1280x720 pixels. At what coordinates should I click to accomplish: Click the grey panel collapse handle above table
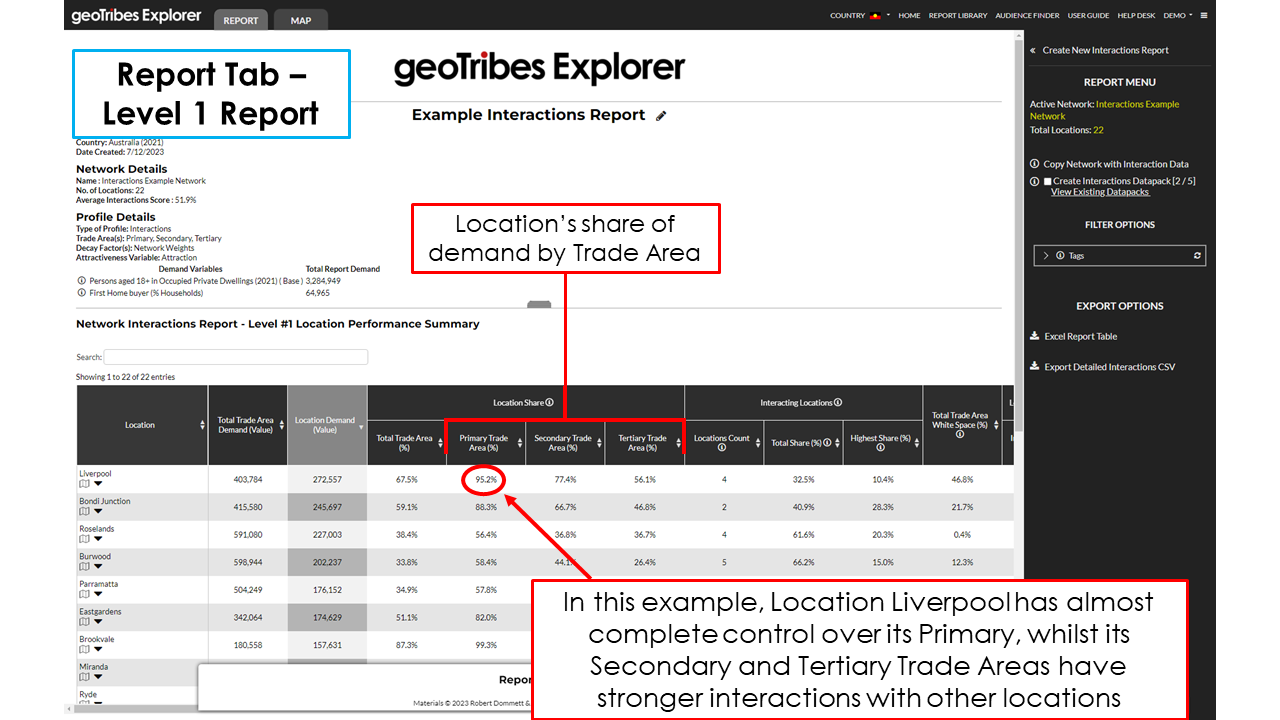tap(539, 304)
